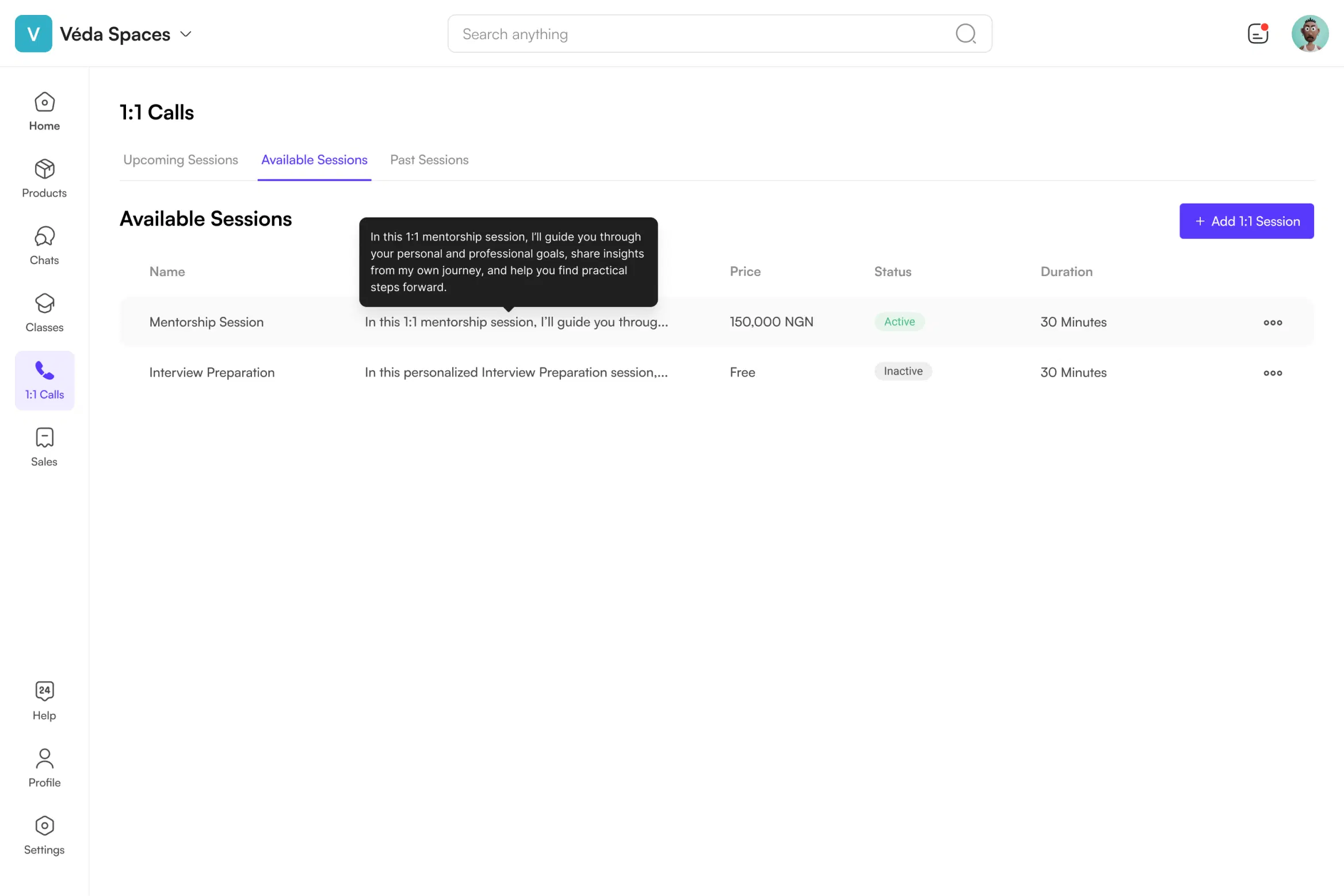Click the Active status badge
Image resolution: width=1344 pixels, height=896 pixels.
click(899, 322)
